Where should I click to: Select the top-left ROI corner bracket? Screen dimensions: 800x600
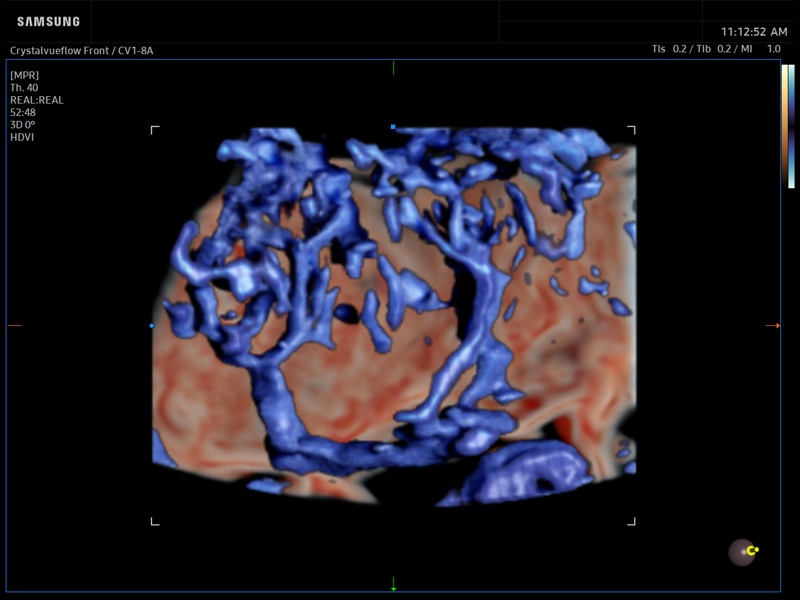154,128
